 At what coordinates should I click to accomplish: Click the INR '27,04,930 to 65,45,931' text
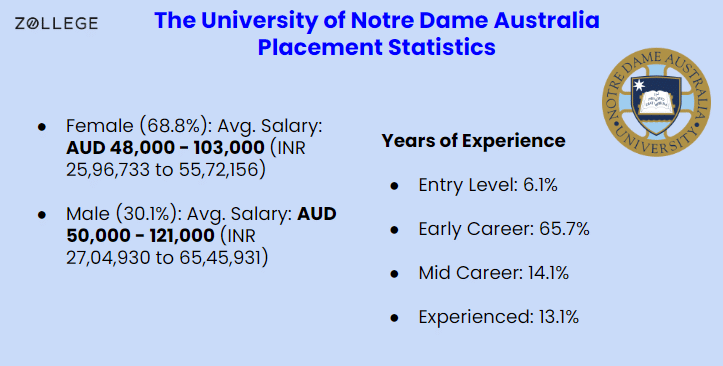167,258
